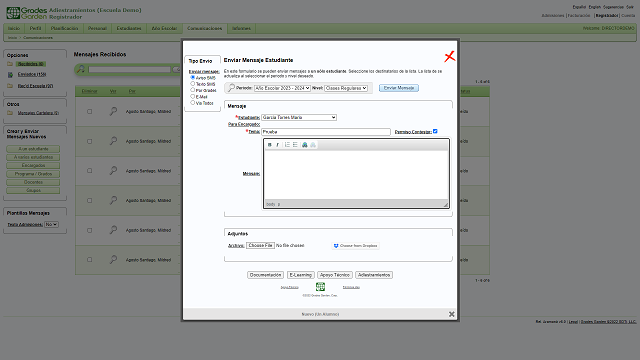Click the Salir link

630,7
